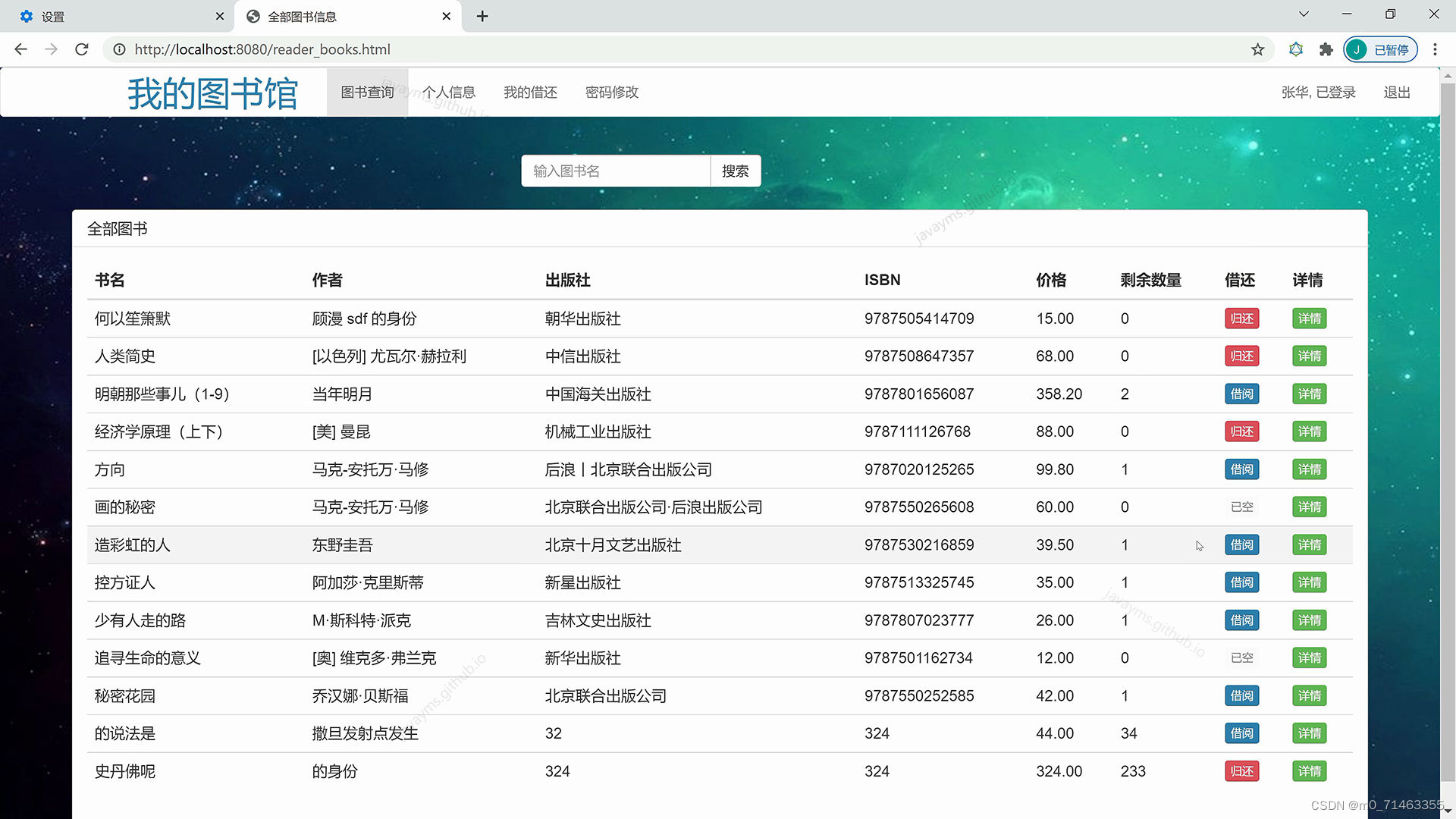The width and height of the screenshot is (1456, 819).
Task: Click the 搜索 button
Action: [735, 171]
